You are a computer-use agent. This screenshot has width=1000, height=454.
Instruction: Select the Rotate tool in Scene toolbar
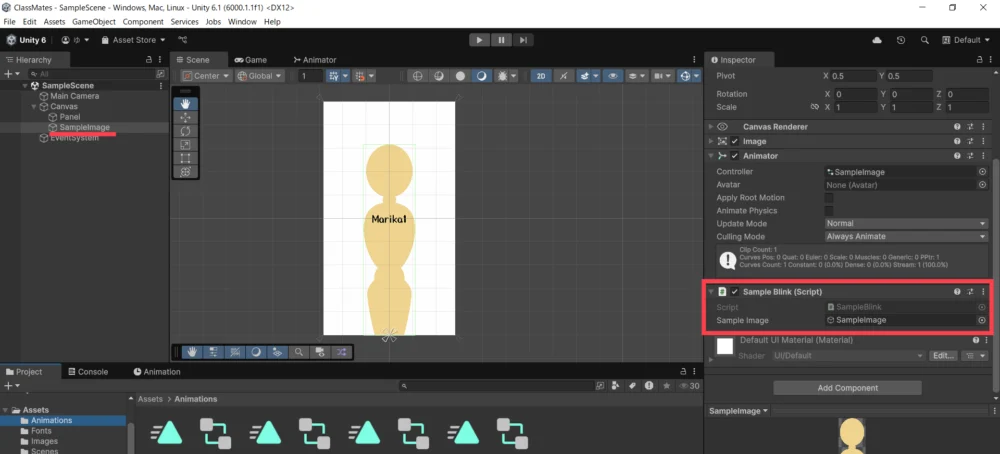[x=186, y=131]
